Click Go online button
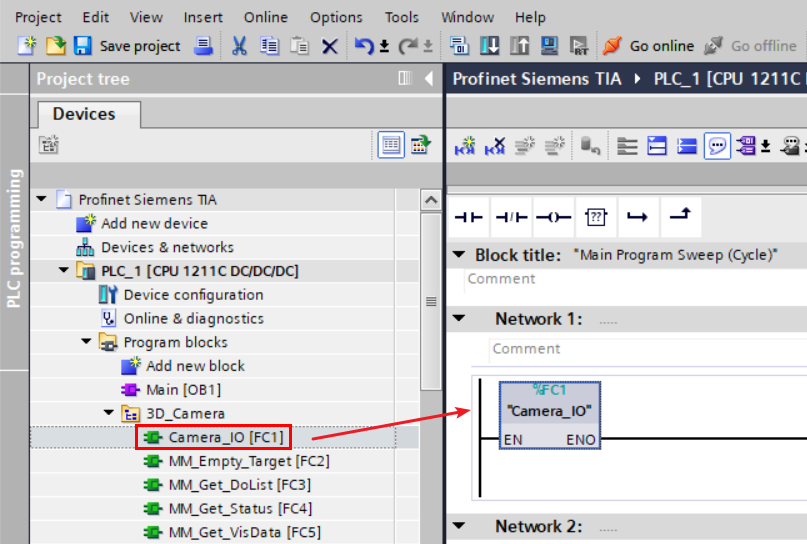 point(648,46)
